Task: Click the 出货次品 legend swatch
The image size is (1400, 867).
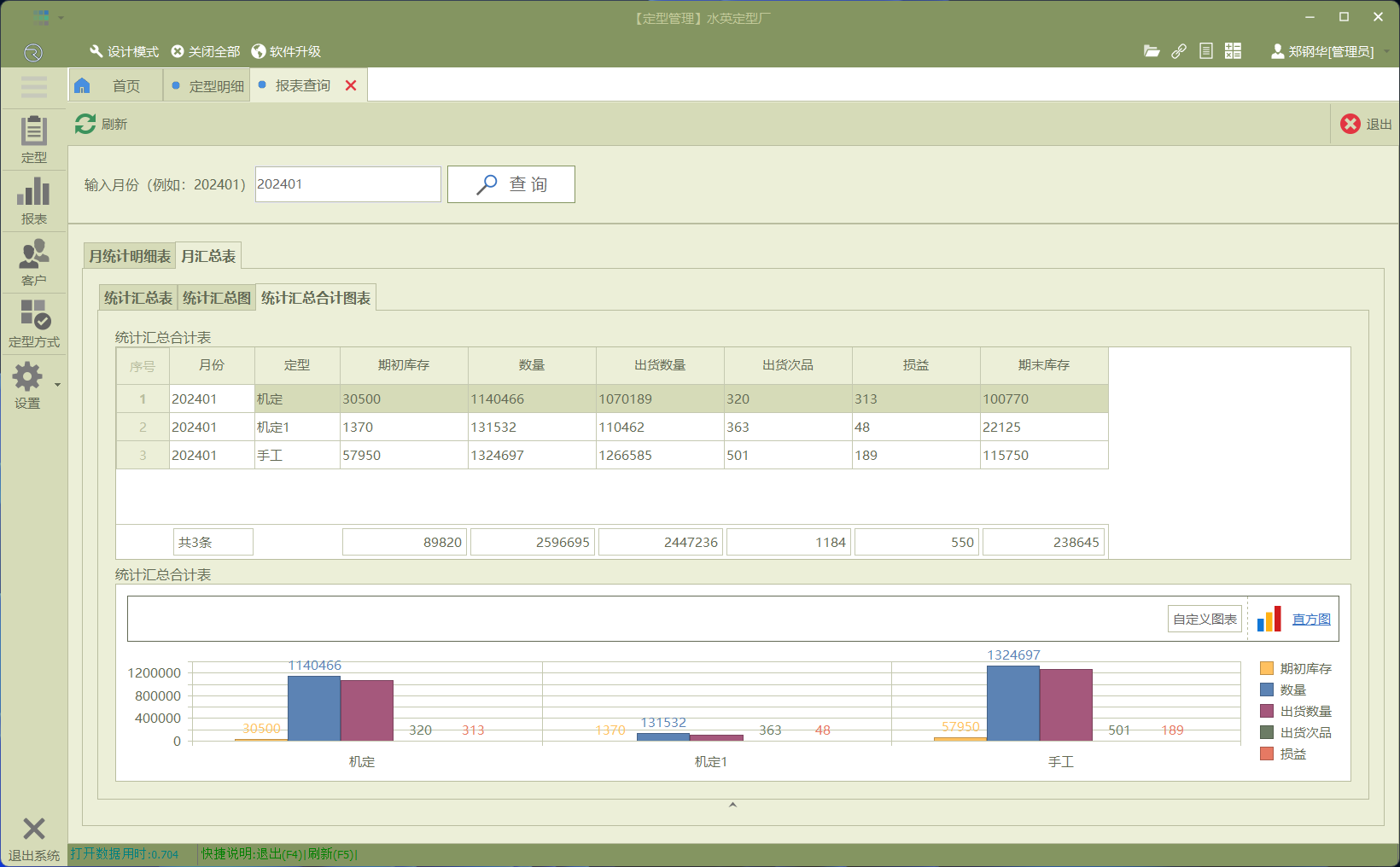Action: pyautogui.click(x=1267, y=732)
